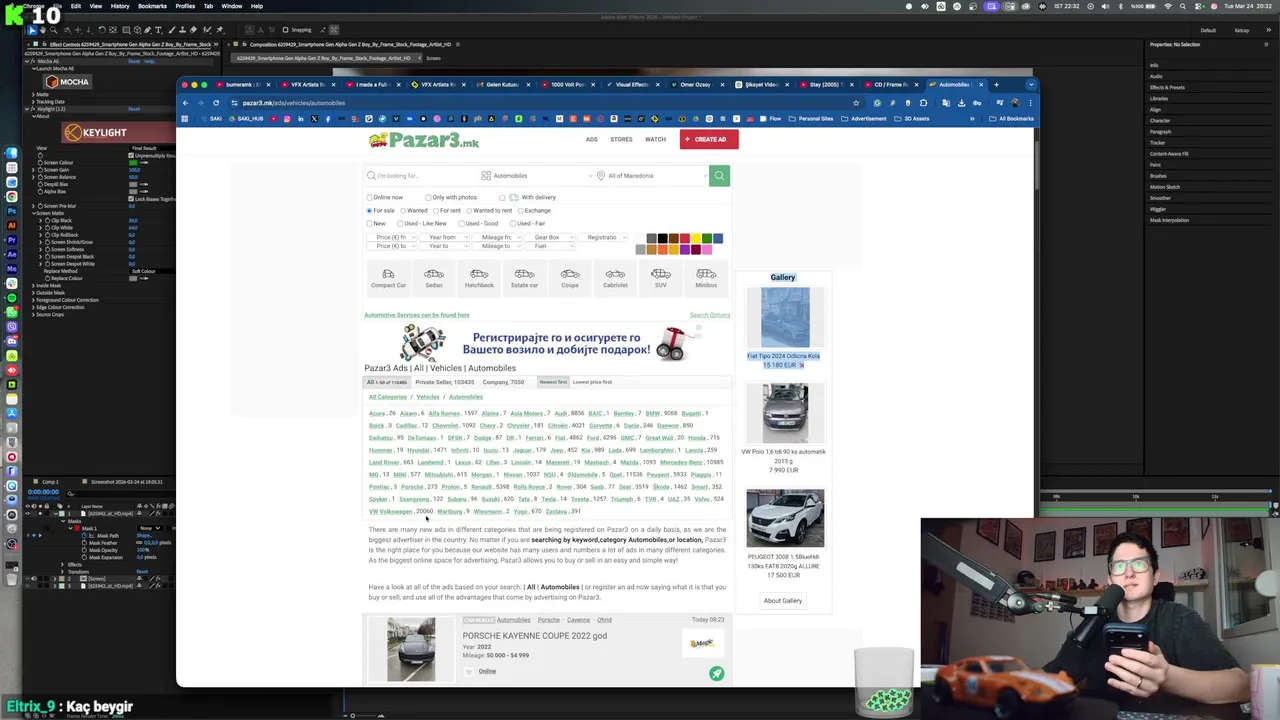Launch Mocha AE with the MOCHA button
Image resolution: width=1280 pixels, height=720 pixels.
[x=67, y=82]
